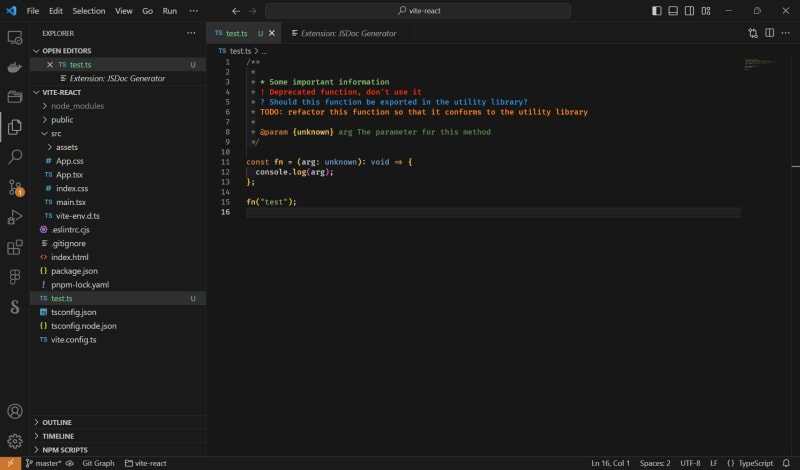Image resolution: width=800 pixels, height=470 pixels.
Task: Toggle the bottom panel visibility
Action: 673,11
